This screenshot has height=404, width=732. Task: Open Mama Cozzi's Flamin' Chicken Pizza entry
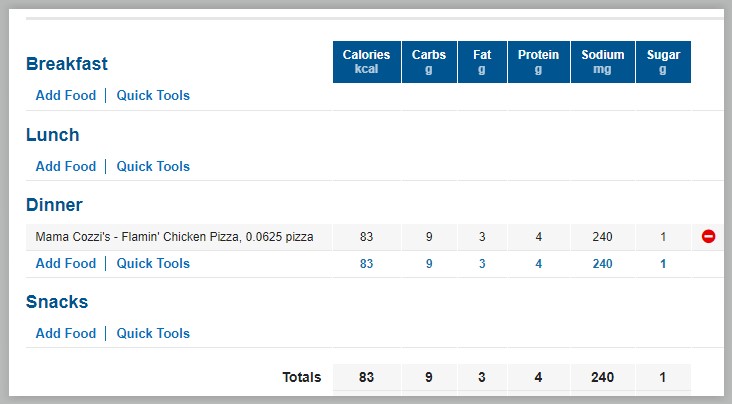[174, 237]
